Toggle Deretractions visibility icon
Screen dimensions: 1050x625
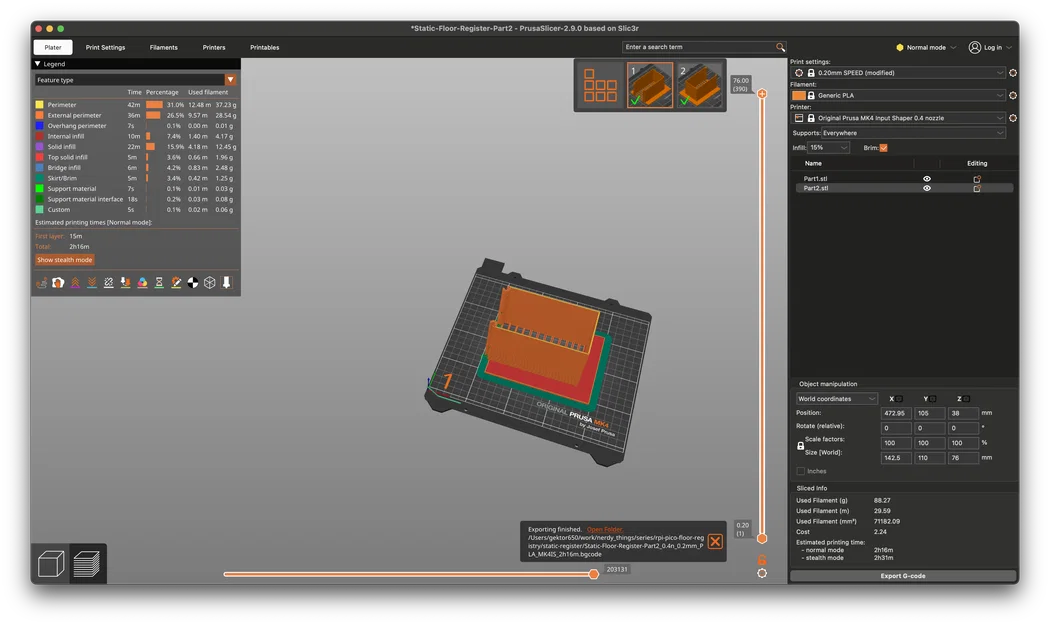92,283
